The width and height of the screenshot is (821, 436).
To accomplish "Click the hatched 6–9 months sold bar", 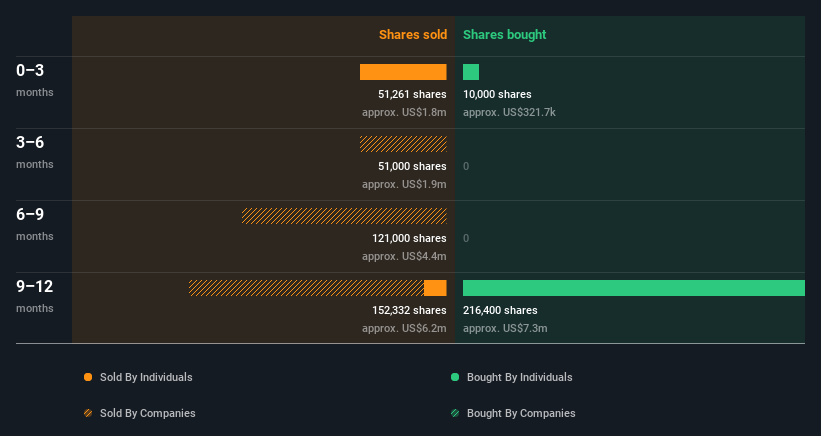I will 344,216.
